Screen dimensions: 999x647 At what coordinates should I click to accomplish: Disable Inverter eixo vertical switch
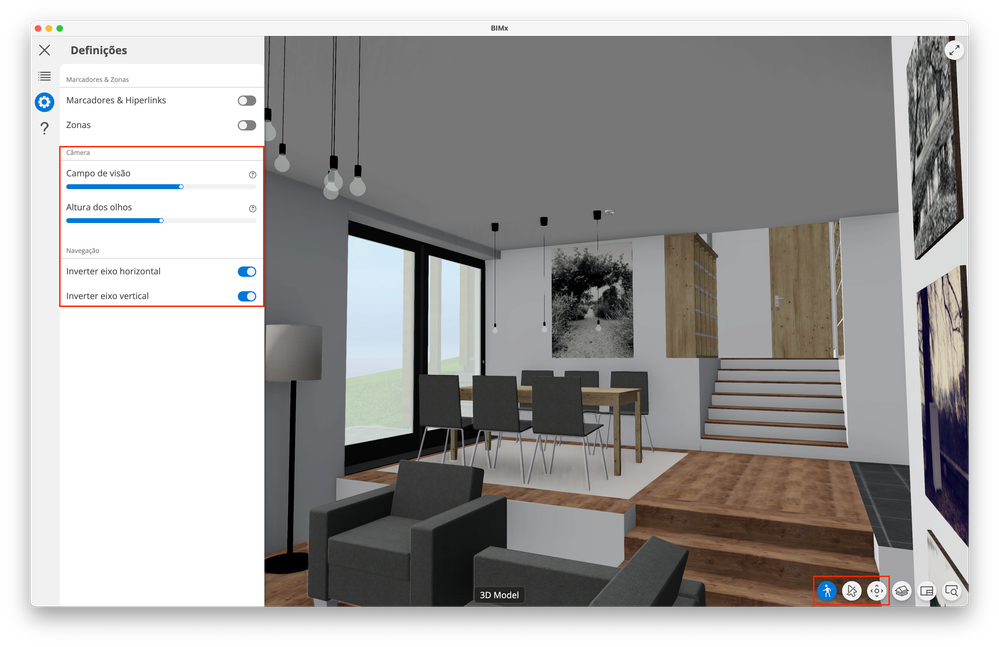click(247, 296)
